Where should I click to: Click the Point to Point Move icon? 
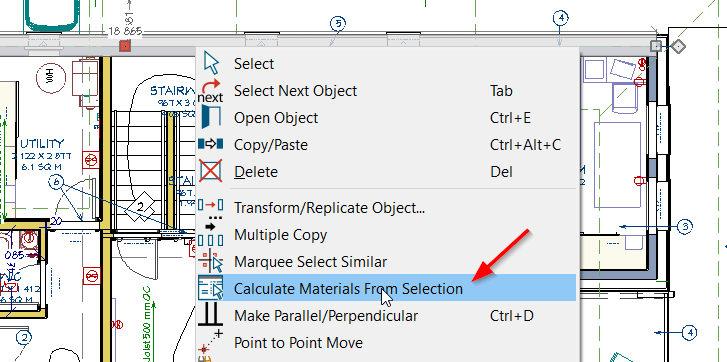coord(210,342)
